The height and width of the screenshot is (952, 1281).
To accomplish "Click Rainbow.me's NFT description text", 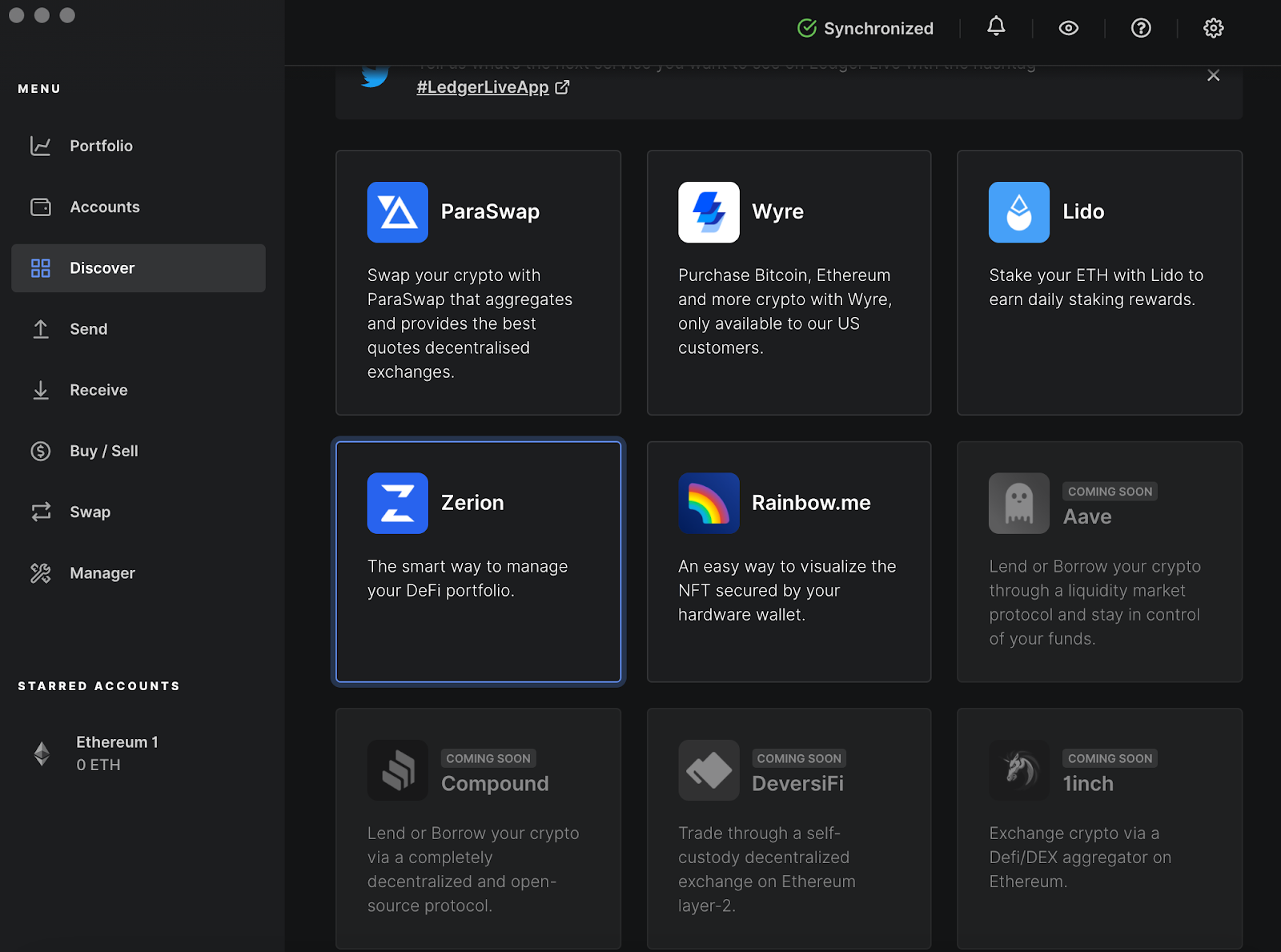I will (x=787, y=591).
